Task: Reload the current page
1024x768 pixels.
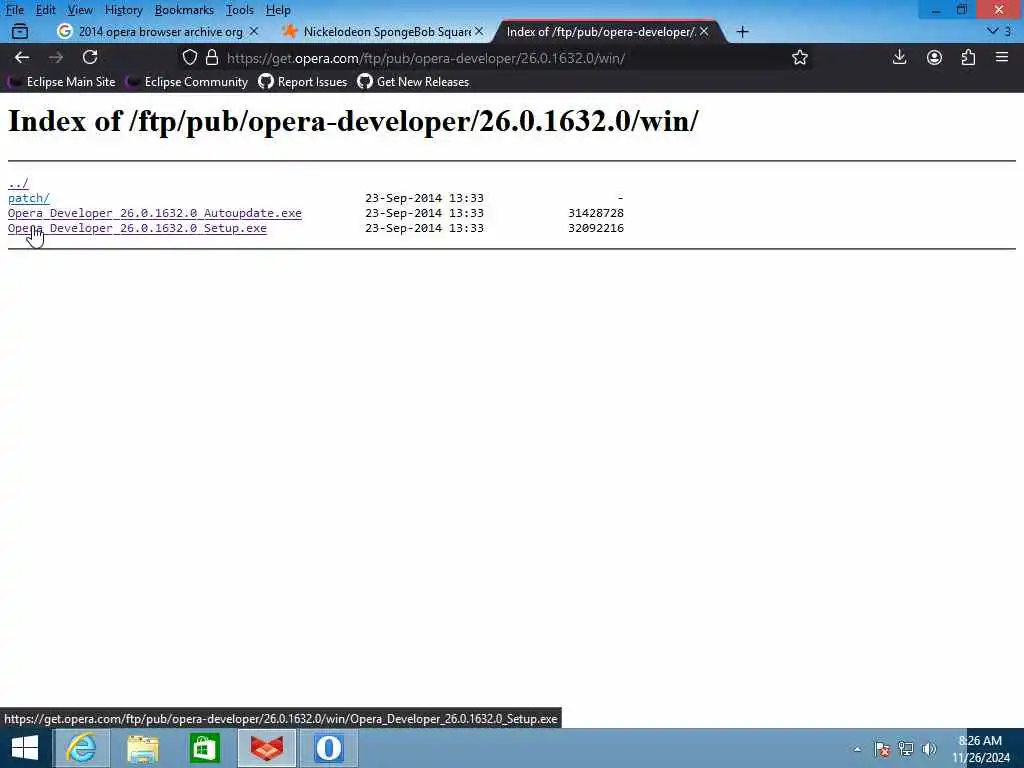Action: tap(90, 57)
